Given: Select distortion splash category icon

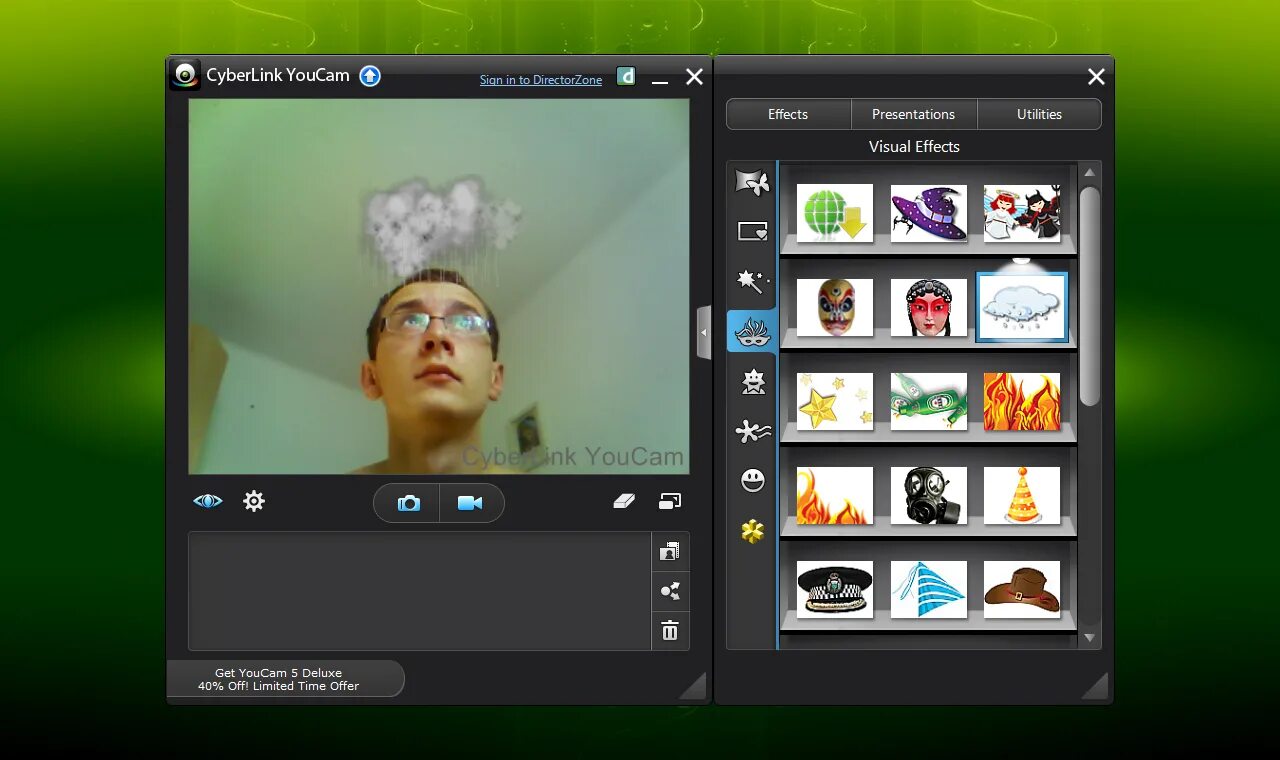Looking at the screenshot, I should pyautogui.click(x=752, y=431).
